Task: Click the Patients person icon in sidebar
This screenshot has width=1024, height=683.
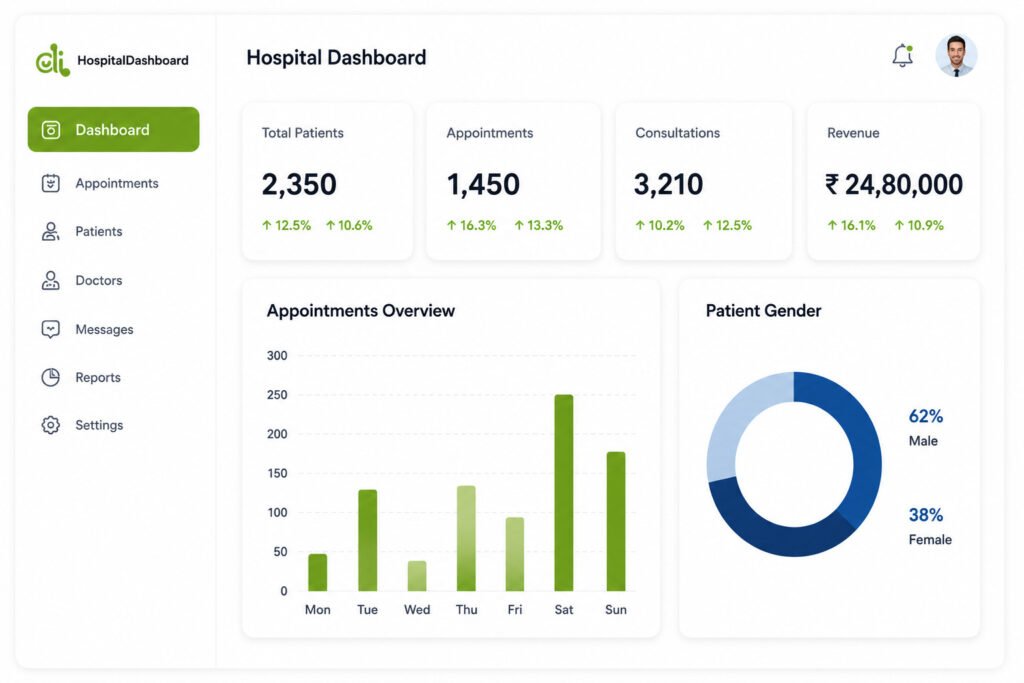Action: pos(50,231)
